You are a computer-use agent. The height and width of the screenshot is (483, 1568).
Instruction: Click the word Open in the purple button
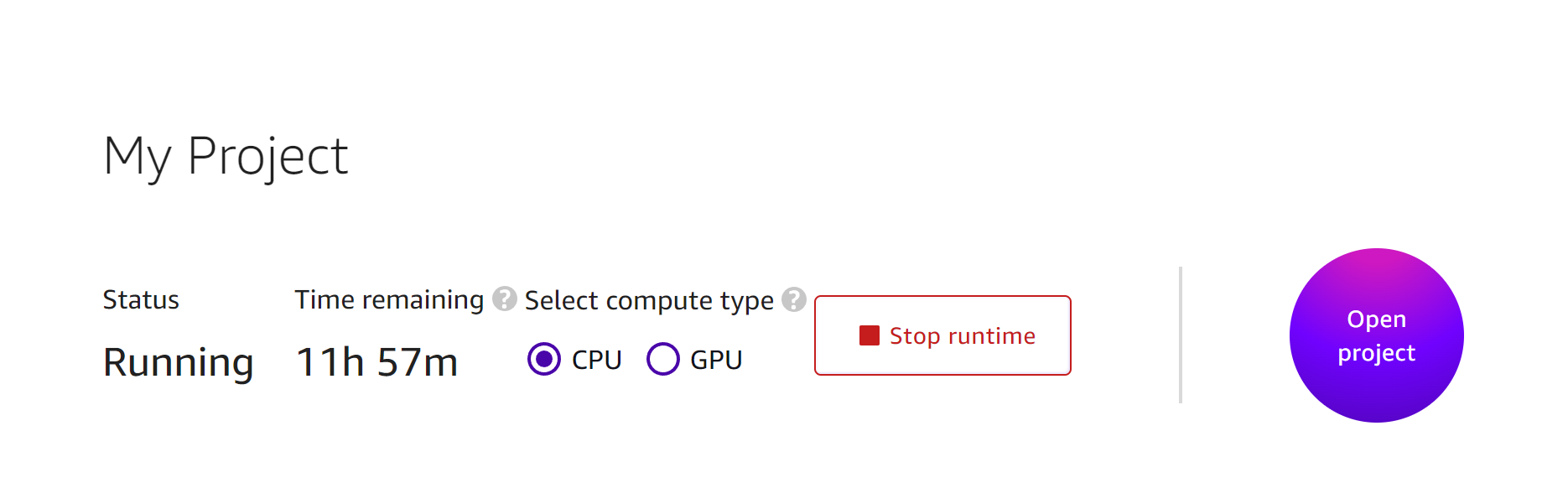(x=1376, y=319)
